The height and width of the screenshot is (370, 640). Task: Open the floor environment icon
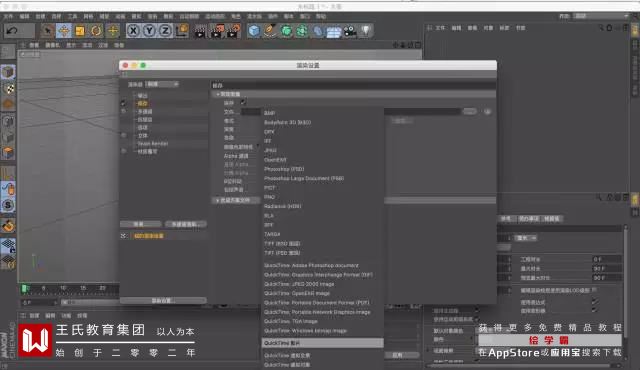[x=334, y=31]
